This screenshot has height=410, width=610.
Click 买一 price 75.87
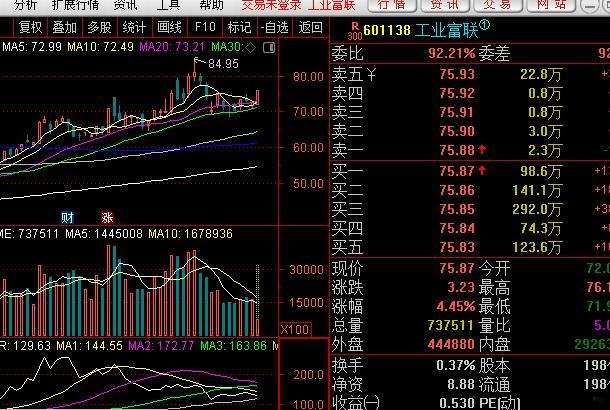click(457, 171)
